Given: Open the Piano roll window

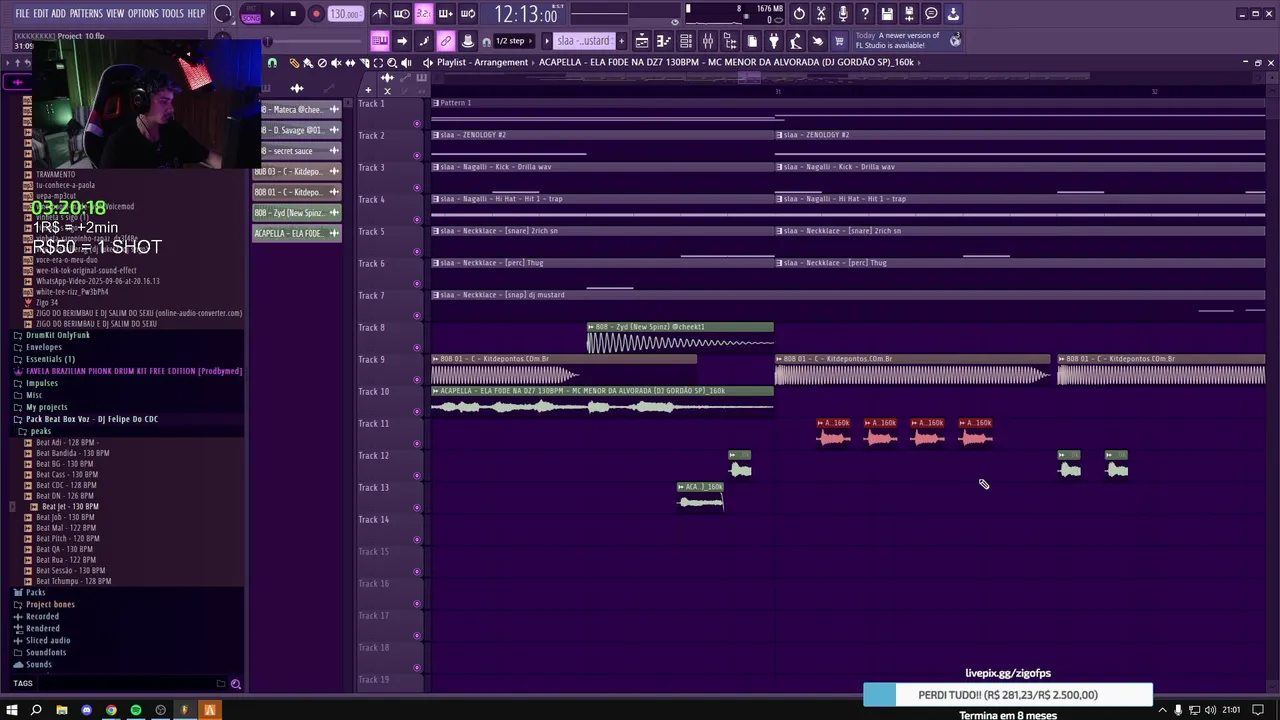Looking at the screenshot, I should [x=664, y=41].
